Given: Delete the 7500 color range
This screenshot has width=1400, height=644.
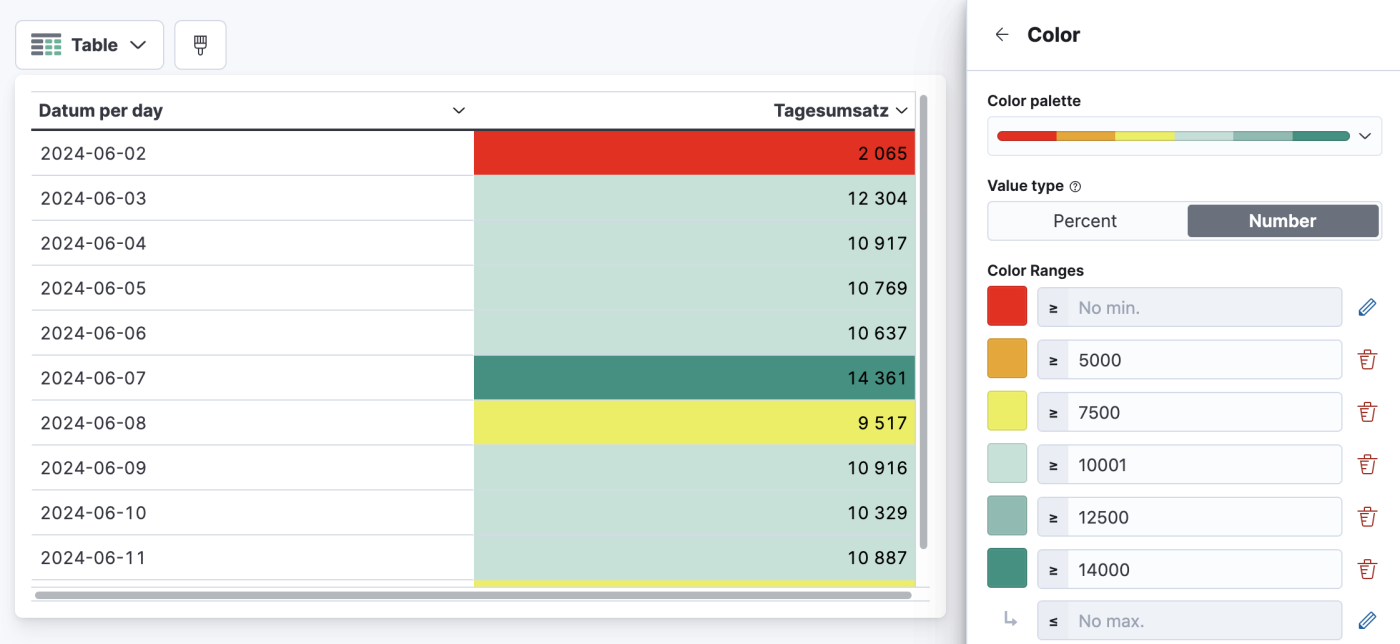Looking at the screenshot, I should 1367,411.
